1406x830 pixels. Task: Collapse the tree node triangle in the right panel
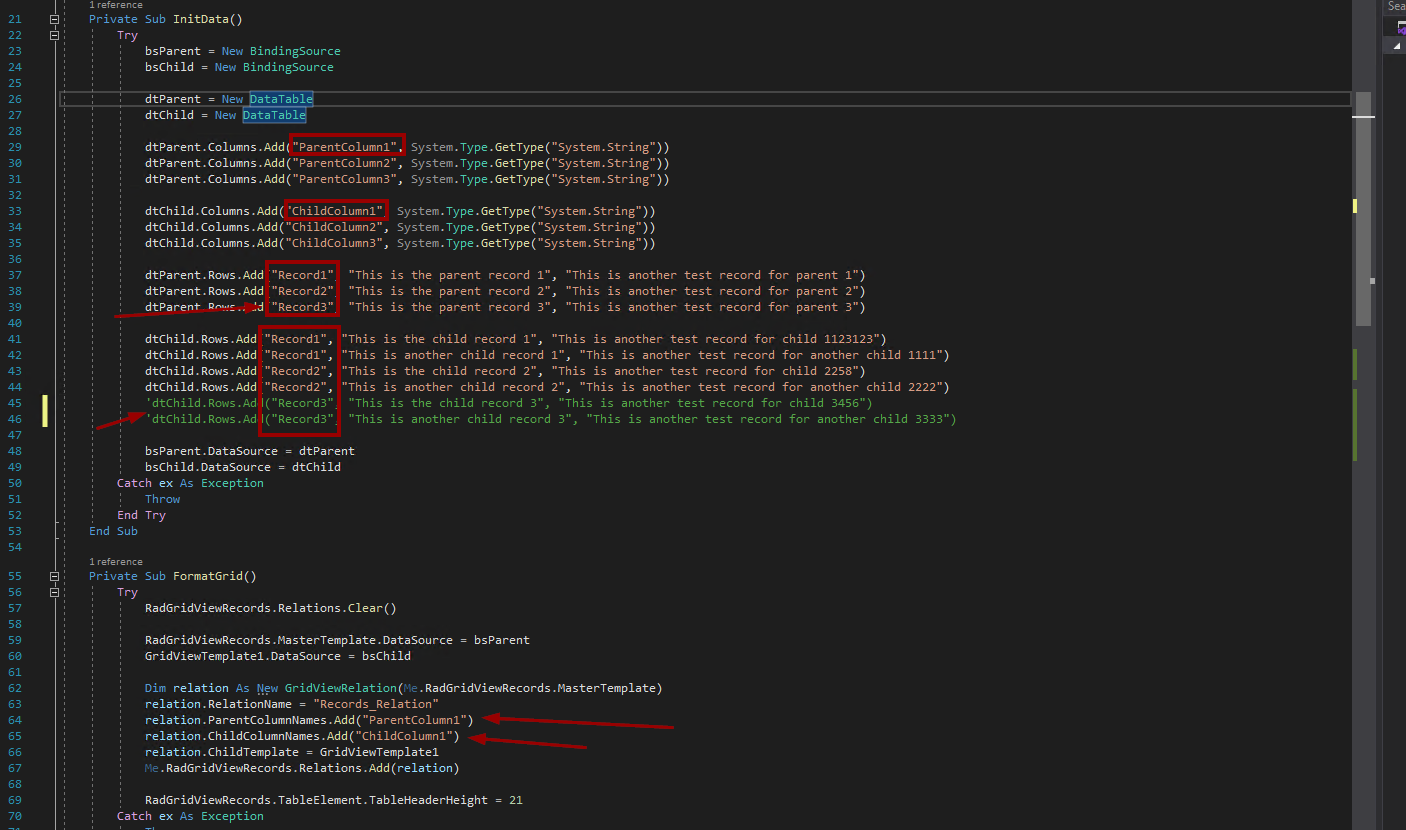click(x=1395, y=46)
